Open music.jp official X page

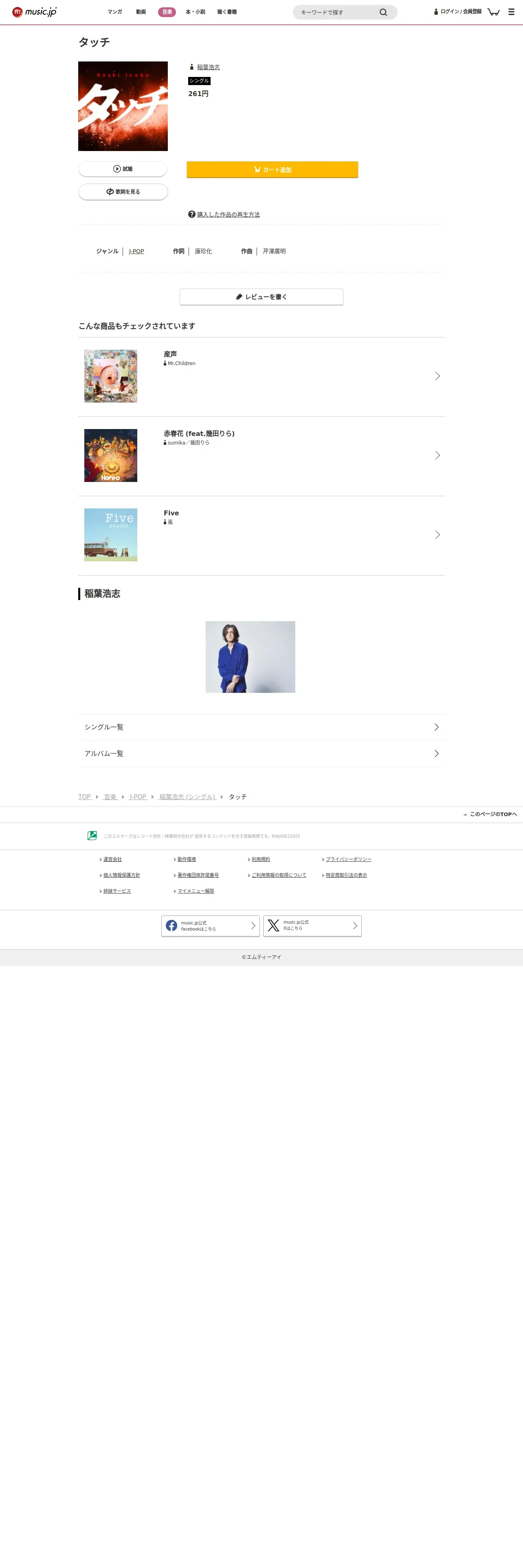coord(312,926)
